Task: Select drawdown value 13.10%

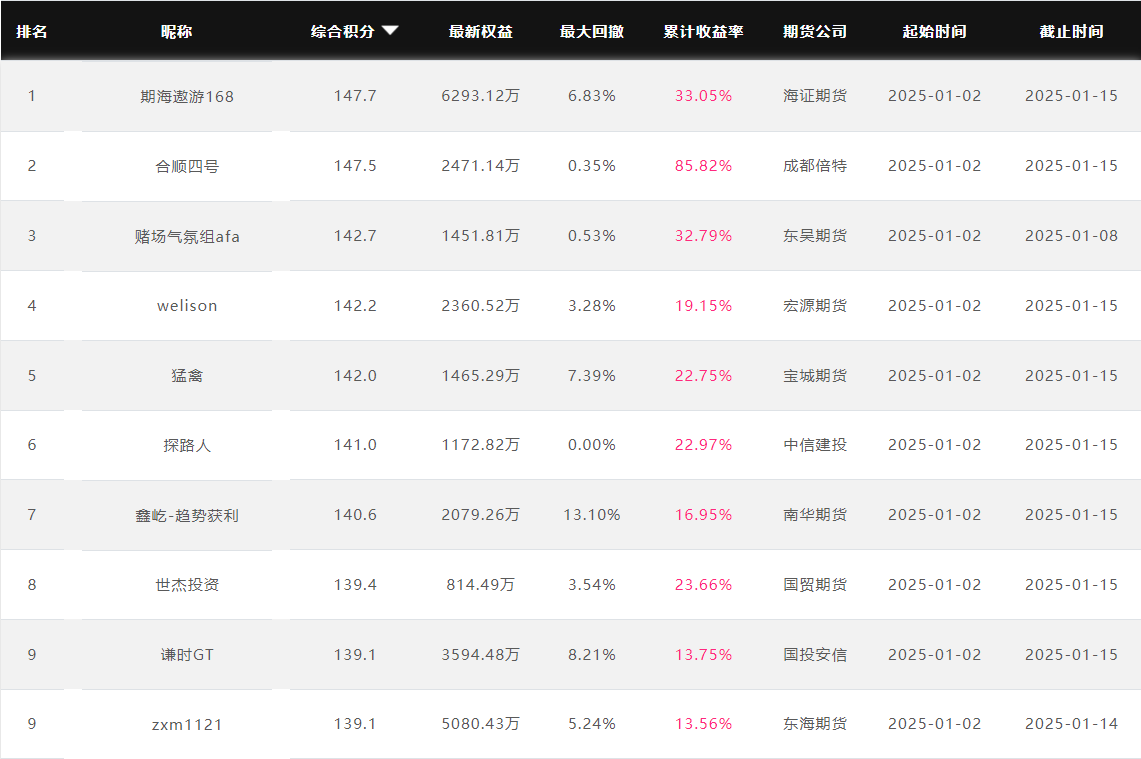Action: pyautogui.click(x=592, y=515)
